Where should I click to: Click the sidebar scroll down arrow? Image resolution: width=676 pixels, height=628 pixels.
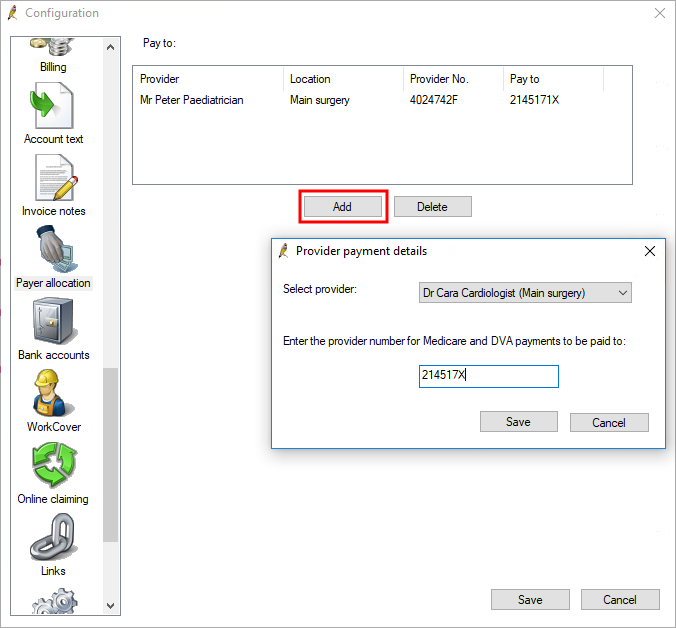coord(110,606)
